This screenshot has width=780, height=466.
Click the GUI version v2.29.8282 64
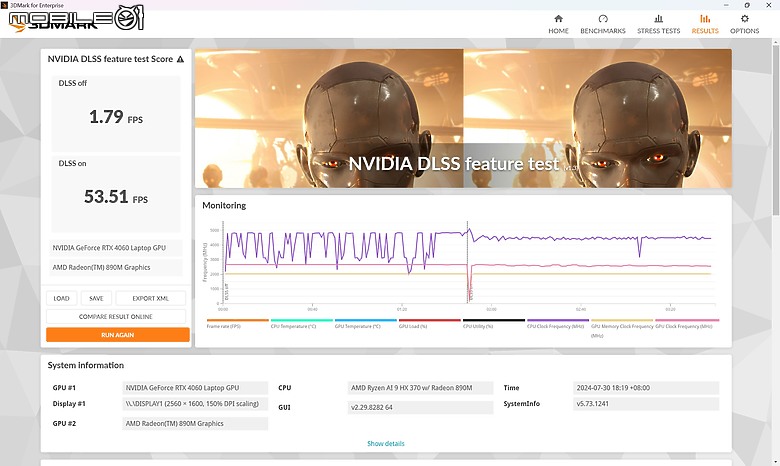[420, 407]
